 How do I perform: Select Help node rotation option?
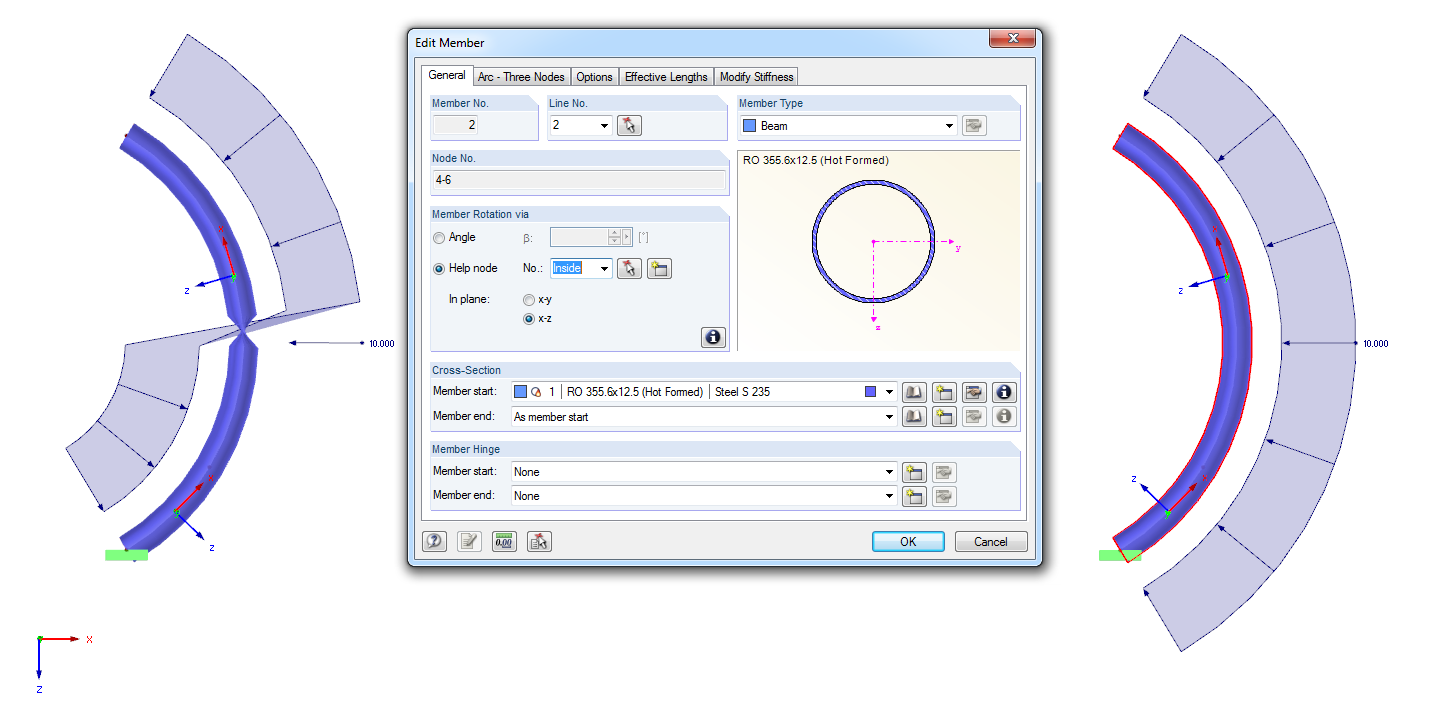(x=439, y=268)
